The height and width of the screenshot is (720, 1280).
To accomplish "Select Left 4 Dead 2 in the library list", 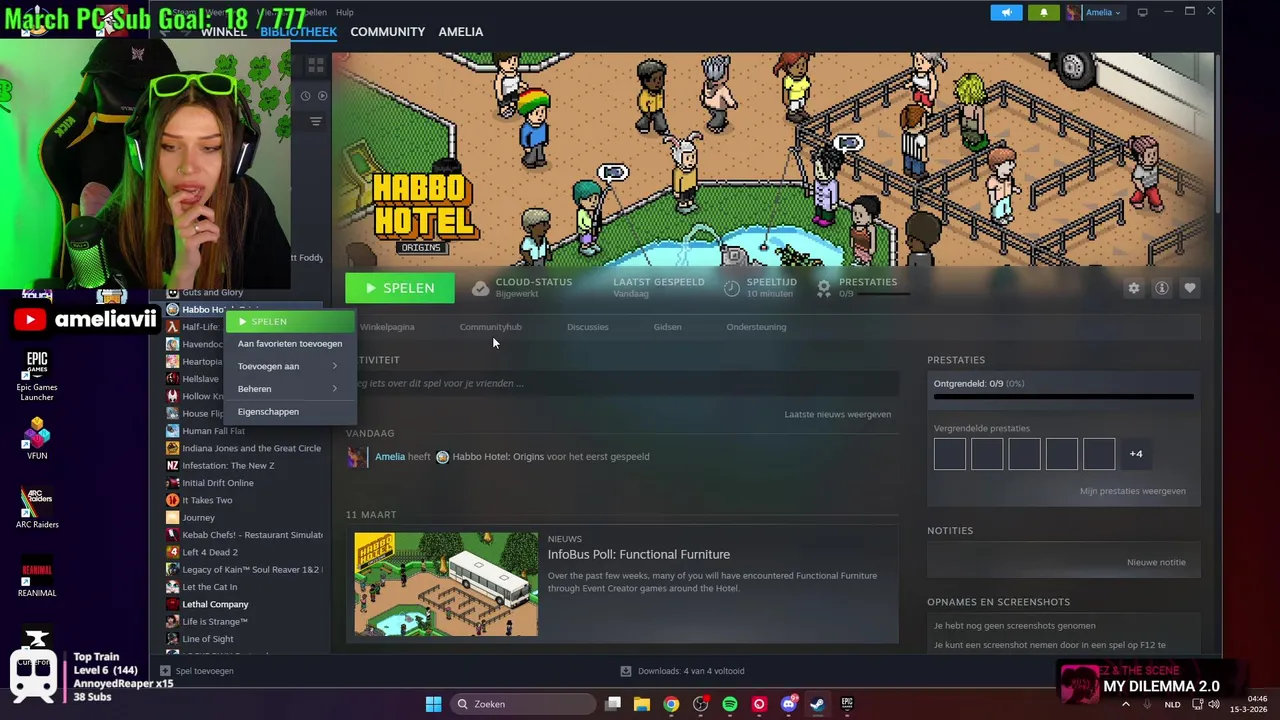I will click(210, 552).
